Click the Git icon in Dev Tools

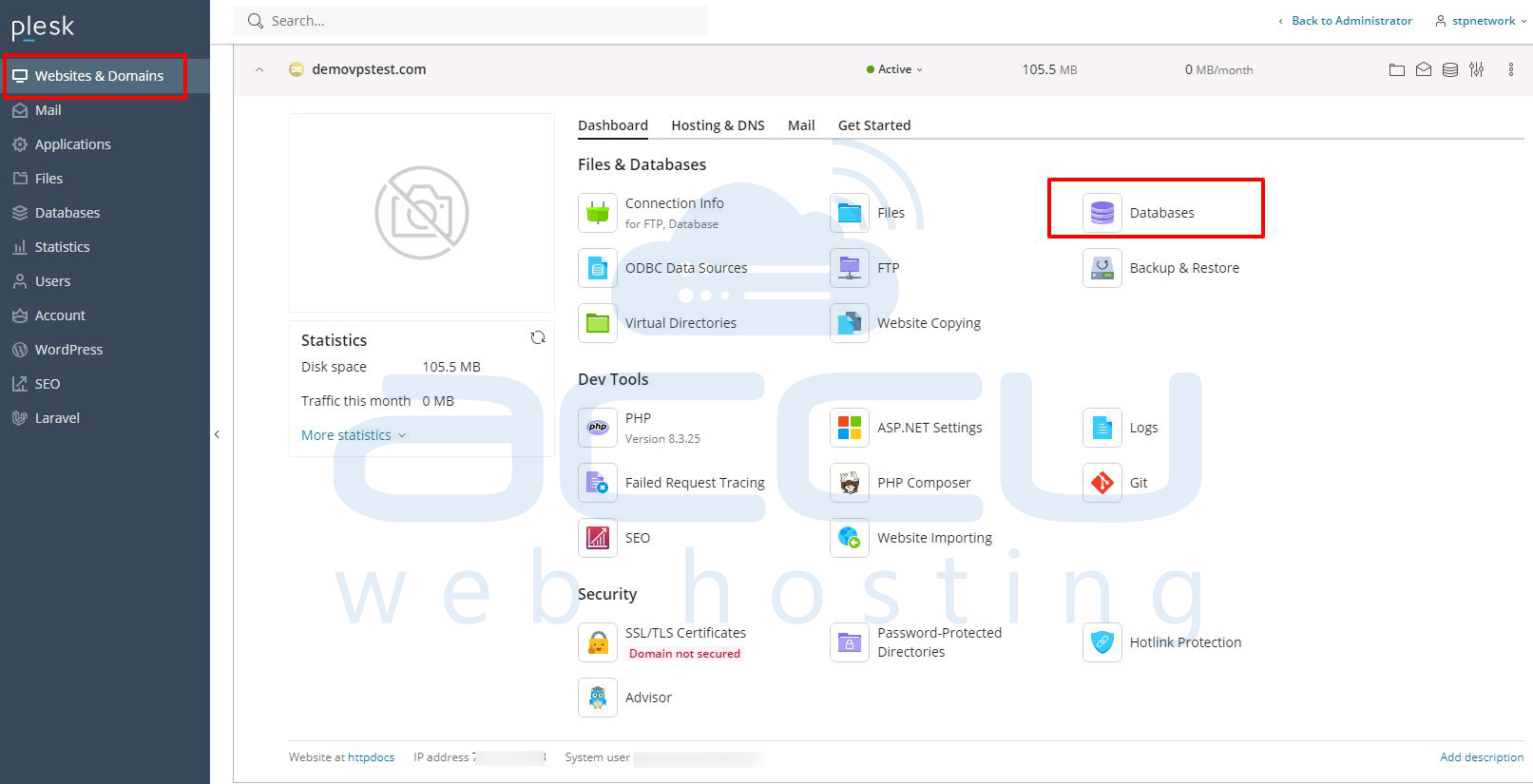point(1102,483)
